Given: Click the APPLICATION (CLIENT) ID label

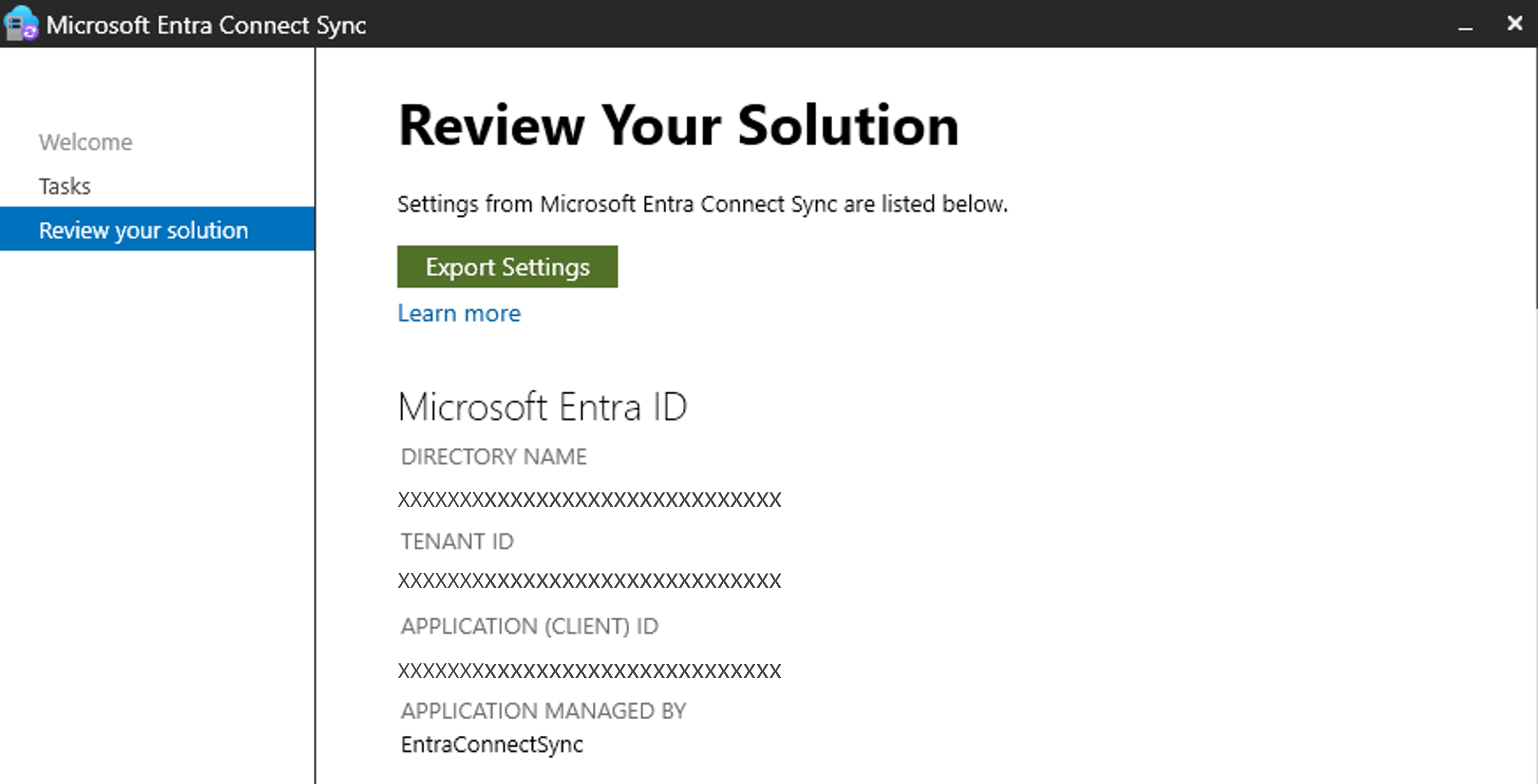Looking at the screenshot, I should click(x=529, y=626).
